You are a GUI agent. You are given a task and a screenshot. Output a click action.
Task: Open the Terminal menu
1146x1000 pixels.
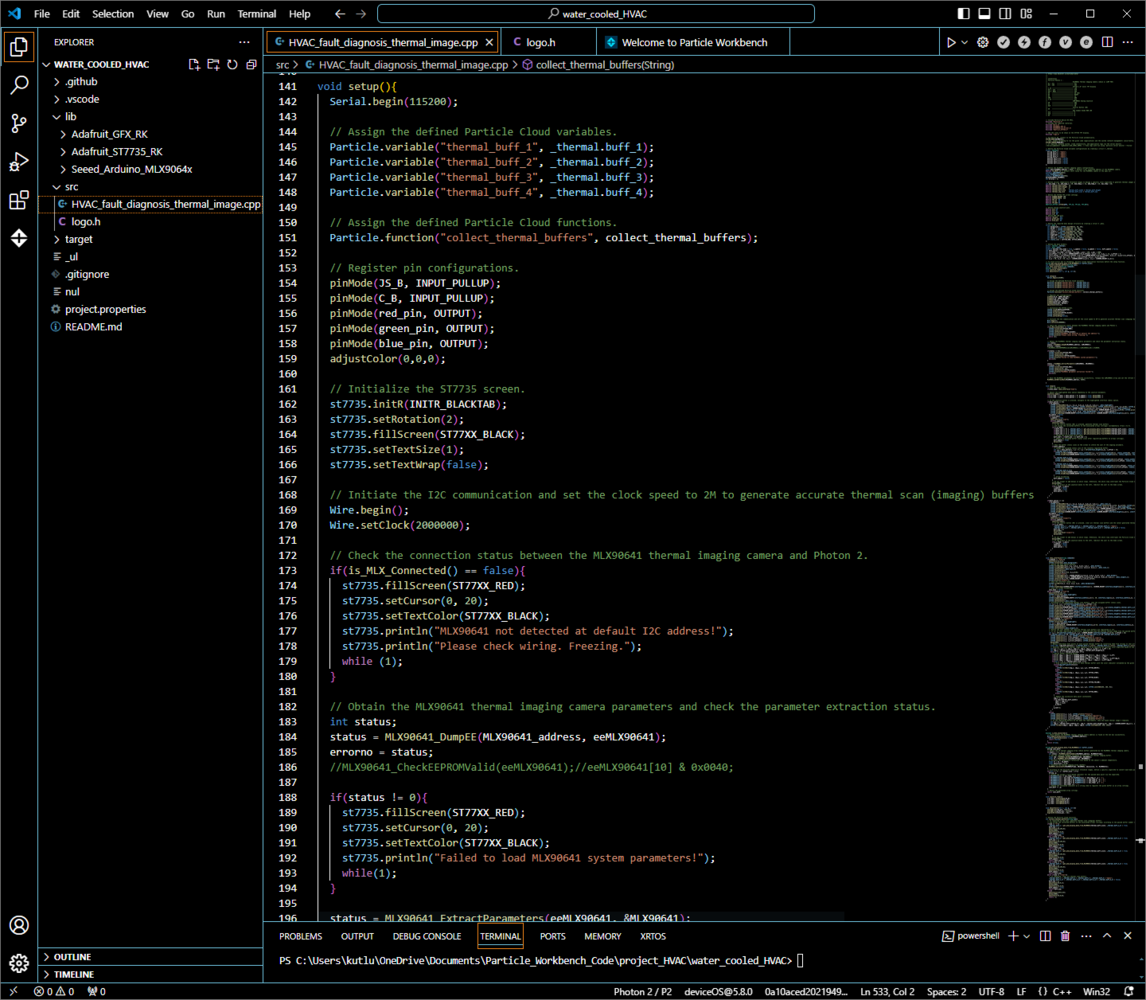[x=257, y=14]
